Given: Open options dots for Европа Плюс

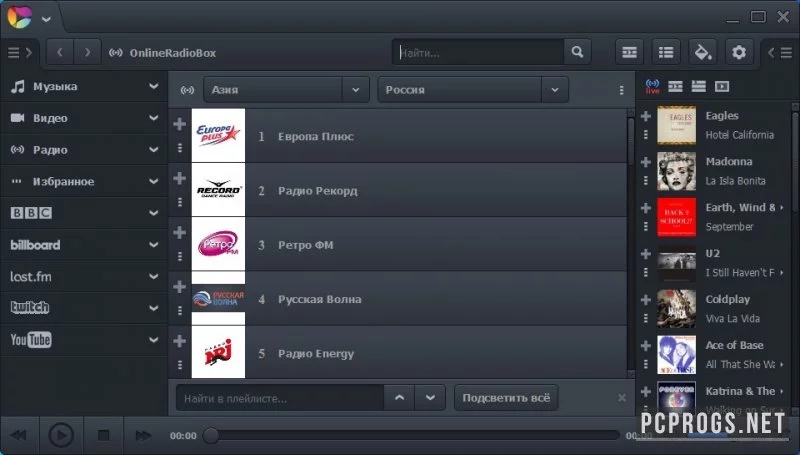Looking at the screenshot, I should coord(180,148).
